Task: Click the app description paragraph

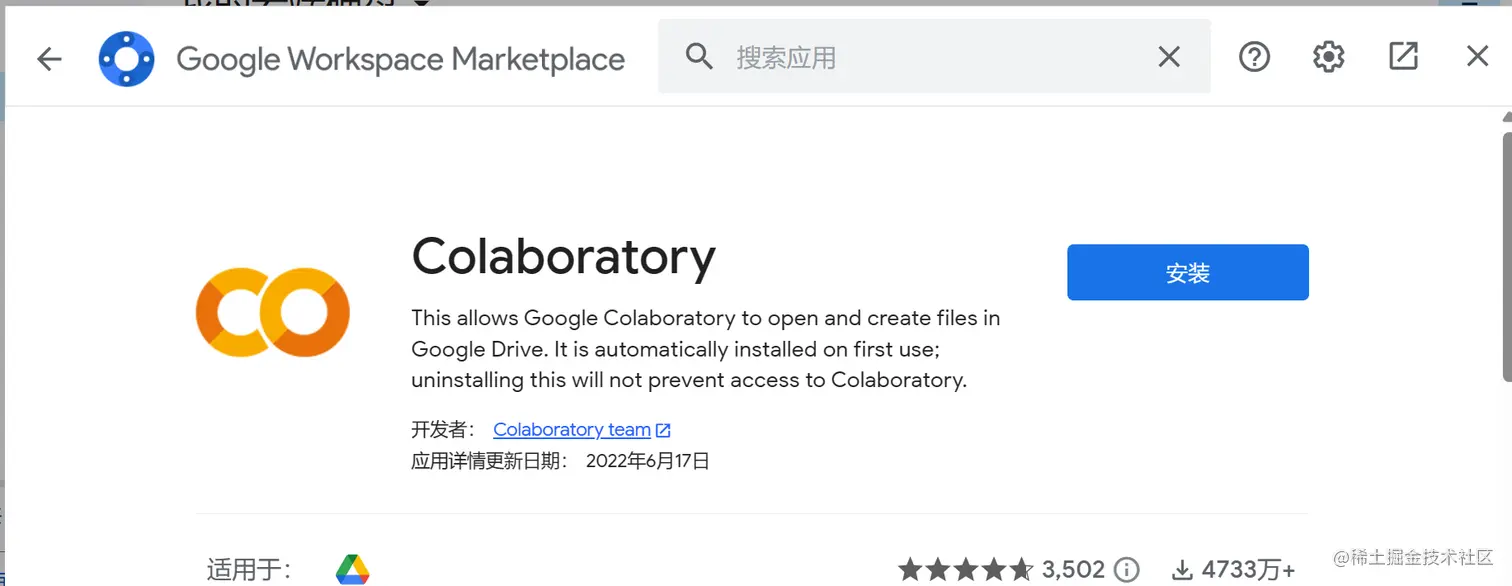Action: (x=706, y=349)
